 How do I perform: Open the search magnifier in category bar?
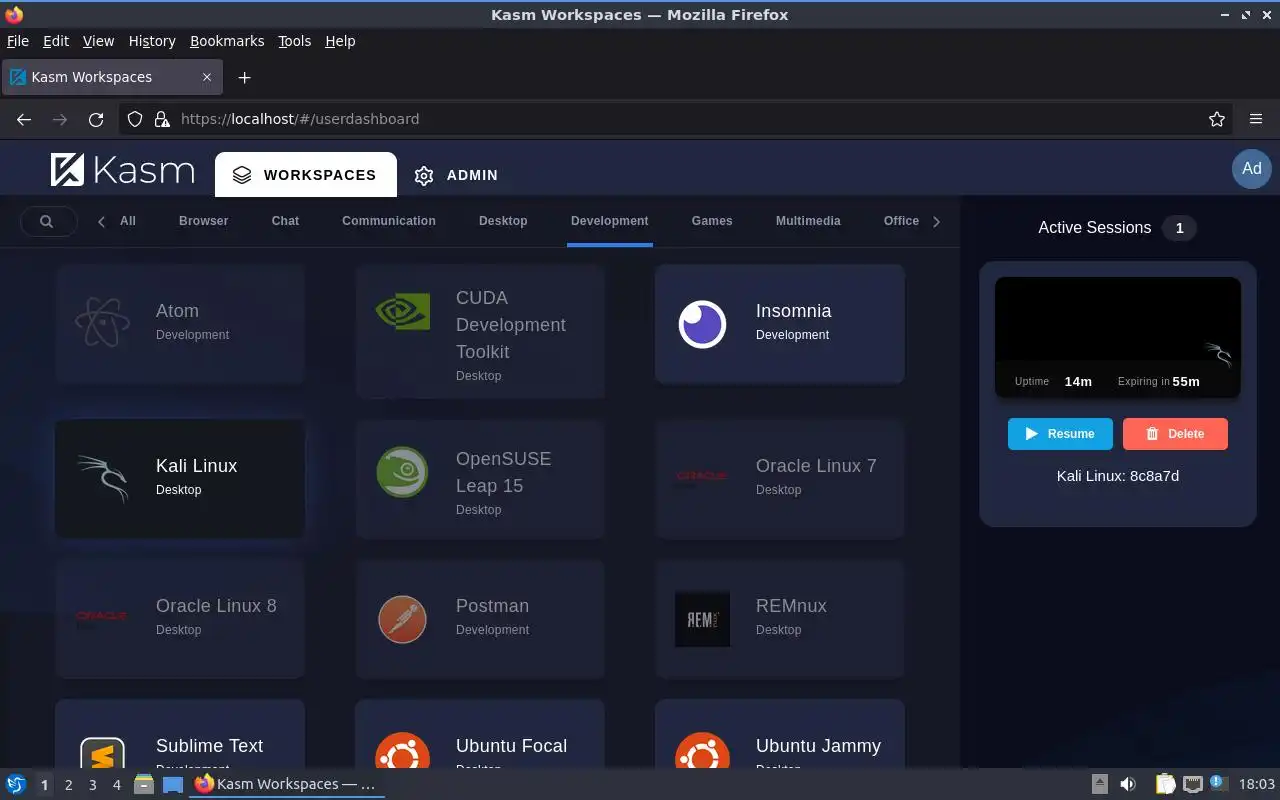[47, 221]
